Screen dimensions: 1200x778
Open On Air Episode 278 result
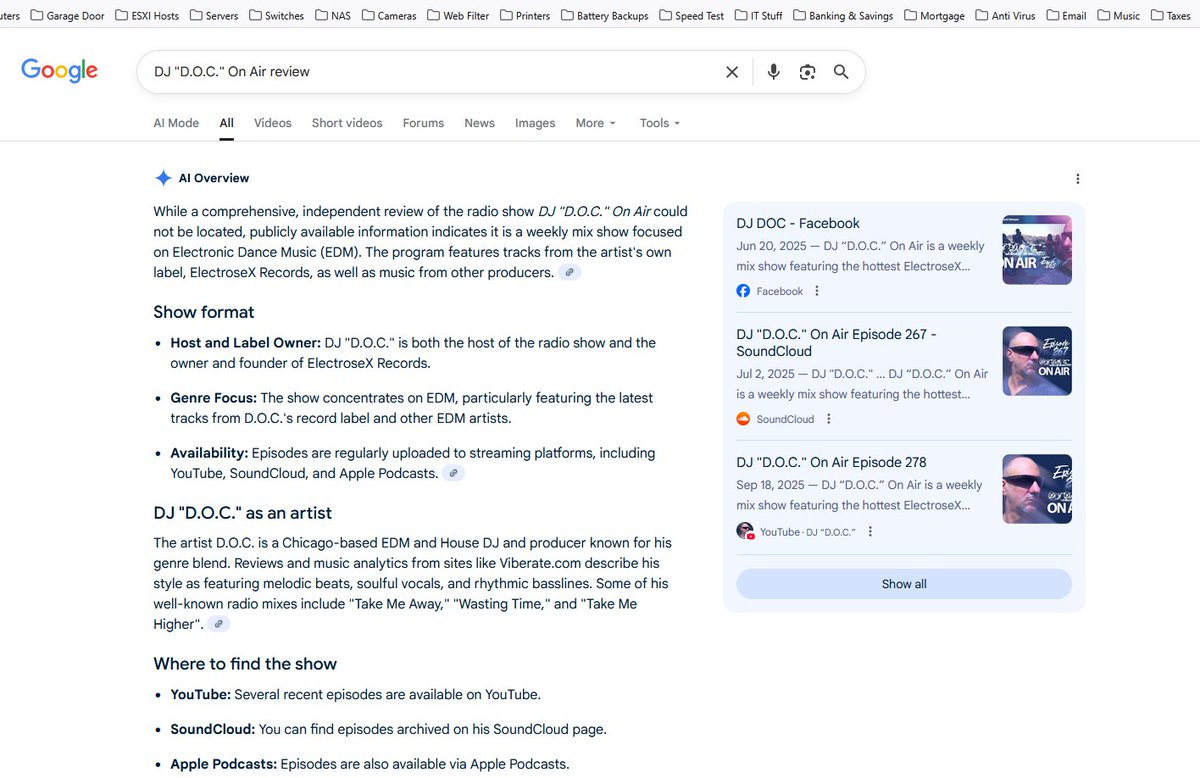tap(831, 463)
